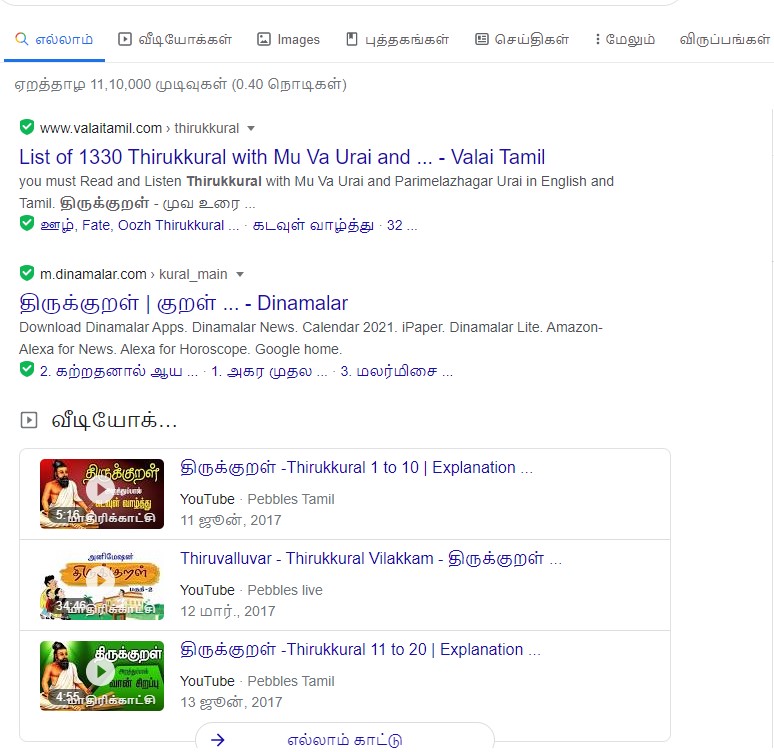Image resolution: width=774 pixels, height=752 pixels.
Task: Click the three-dot icon beside மேலும்
Action: point(597,39)
